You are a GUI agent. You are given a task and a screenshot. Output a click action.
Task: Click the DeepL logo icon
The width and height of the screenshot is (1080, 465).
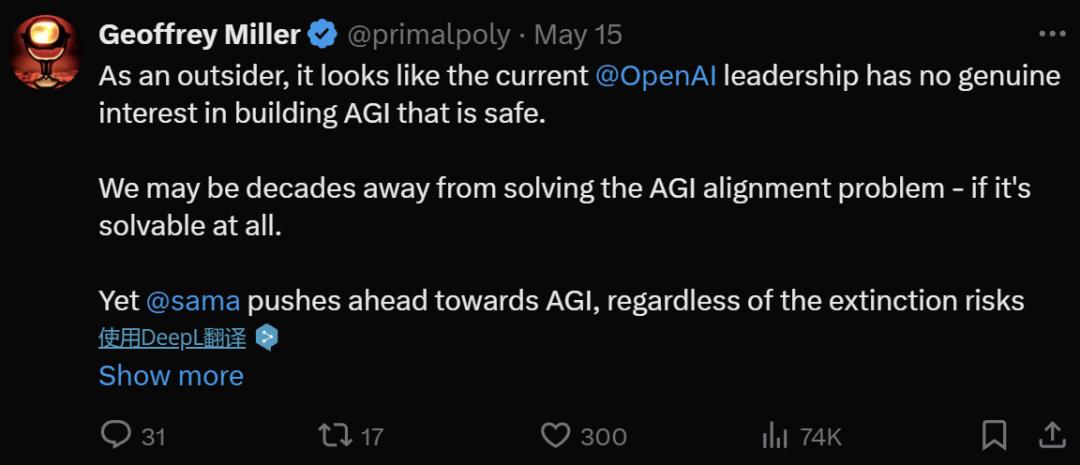click(x=266, y=338)
